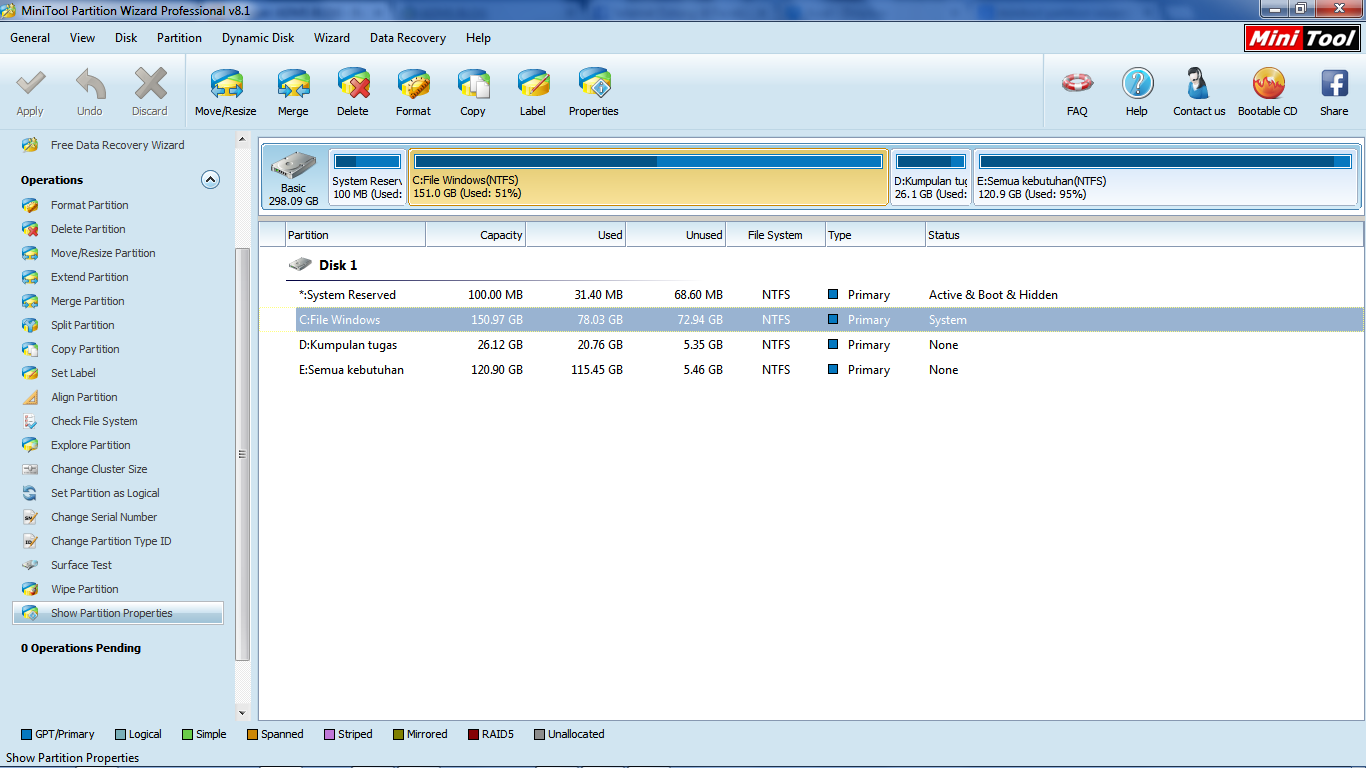Screen dimensions: 1366x768
Task: Click the Discard X icon
Action: click(x=150, y=82)
